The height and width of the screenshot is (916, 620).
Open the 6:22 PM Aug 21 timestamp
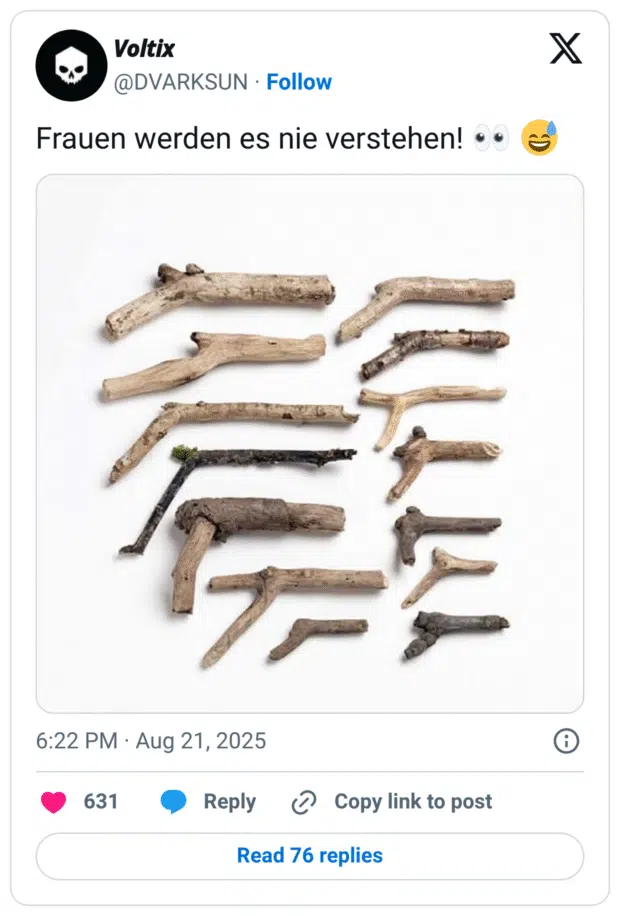pyautogui.click(x=151, y=741)
